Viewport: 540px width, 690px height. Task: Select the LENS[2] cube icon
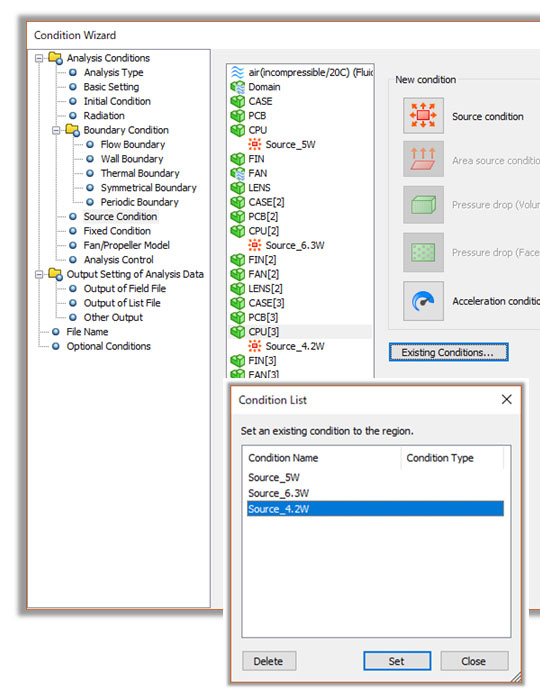(x=238, y=289)
